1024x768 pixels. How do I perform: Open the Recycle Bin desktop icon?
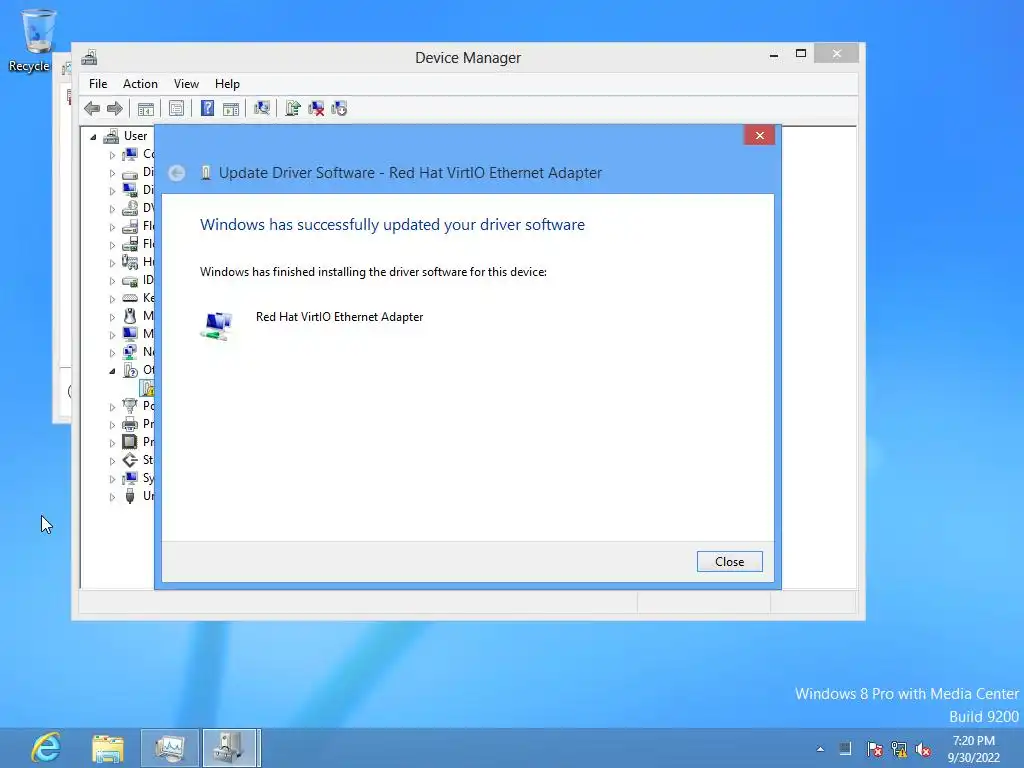point(38,39)
